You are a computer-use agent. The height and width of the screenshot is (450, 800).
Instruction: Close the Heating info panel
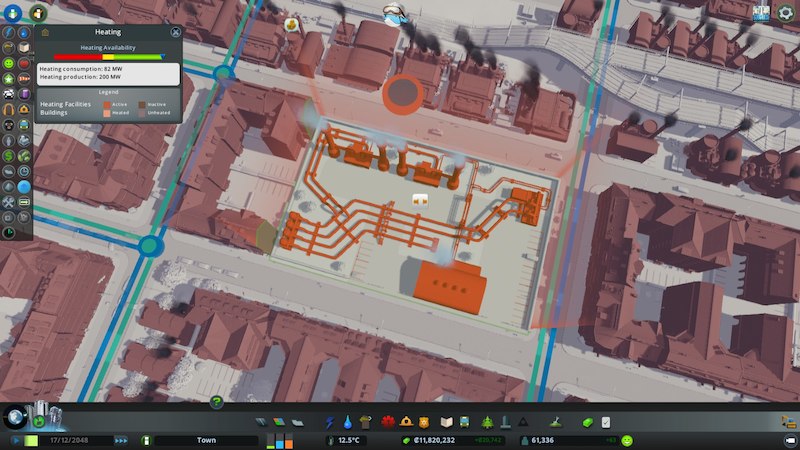tap(176, 32)
